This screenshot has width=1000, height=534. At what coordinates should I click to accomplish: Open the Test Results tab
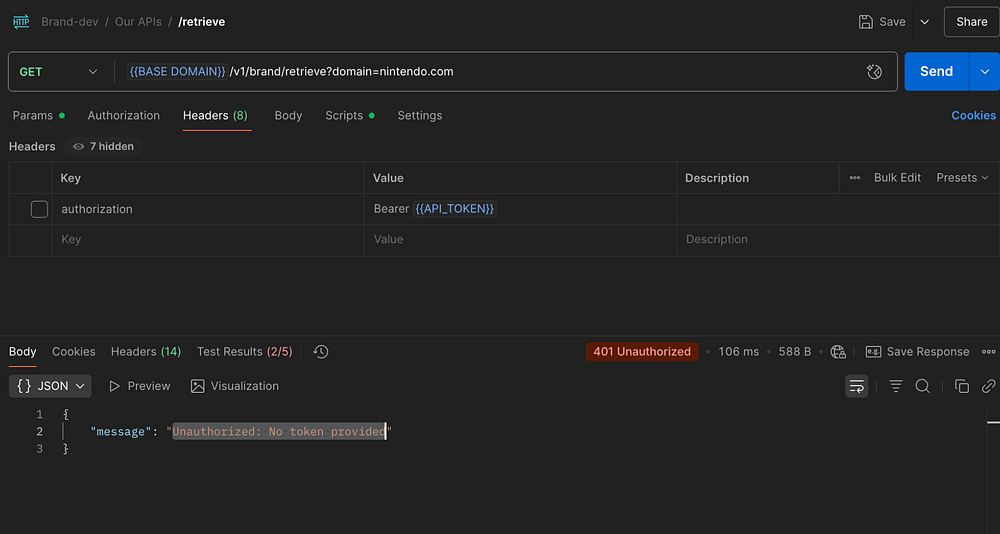246,352
